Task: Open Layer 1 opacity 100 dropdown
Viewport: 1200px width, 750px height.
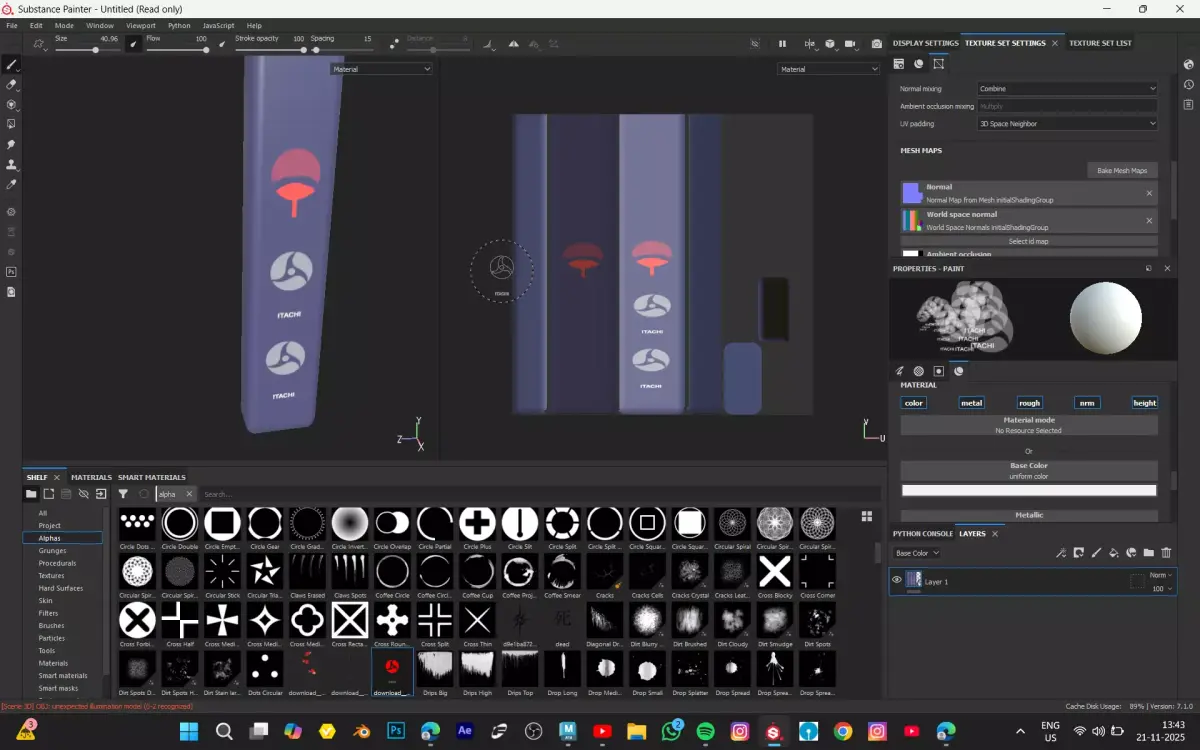Action: (x=1160, y=589)
